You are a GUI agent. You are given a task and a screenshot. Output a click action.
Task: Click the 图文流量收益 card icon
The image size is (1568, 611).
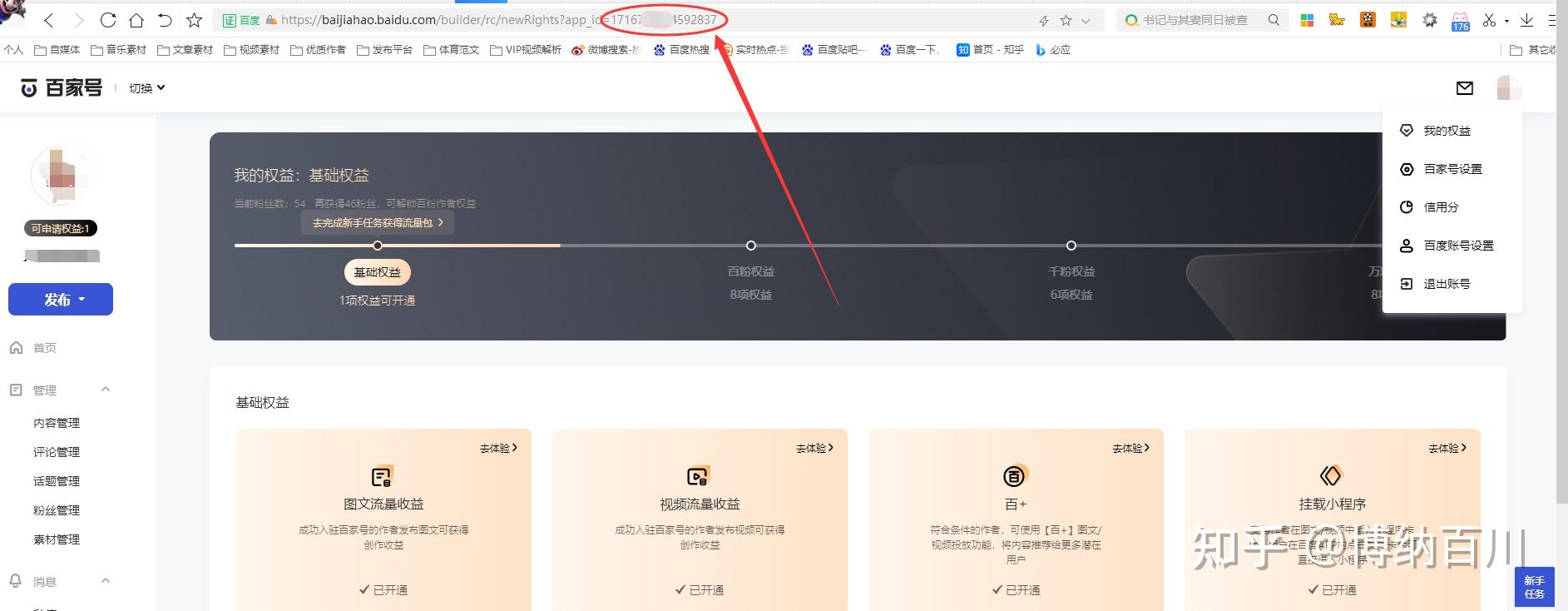(x=382, y=476)
